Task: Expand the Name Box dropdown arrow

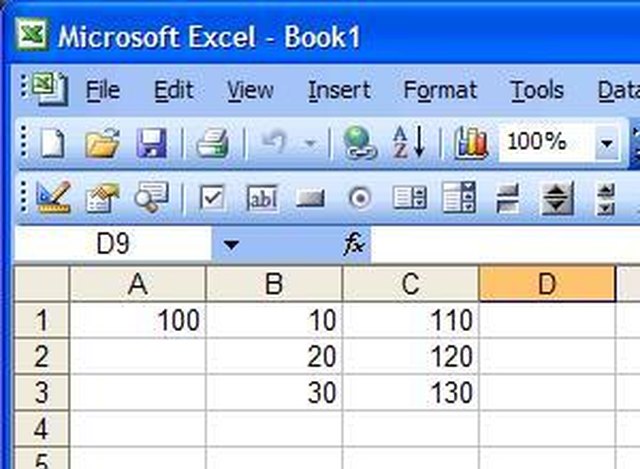Action: click(x=231, y=245)
